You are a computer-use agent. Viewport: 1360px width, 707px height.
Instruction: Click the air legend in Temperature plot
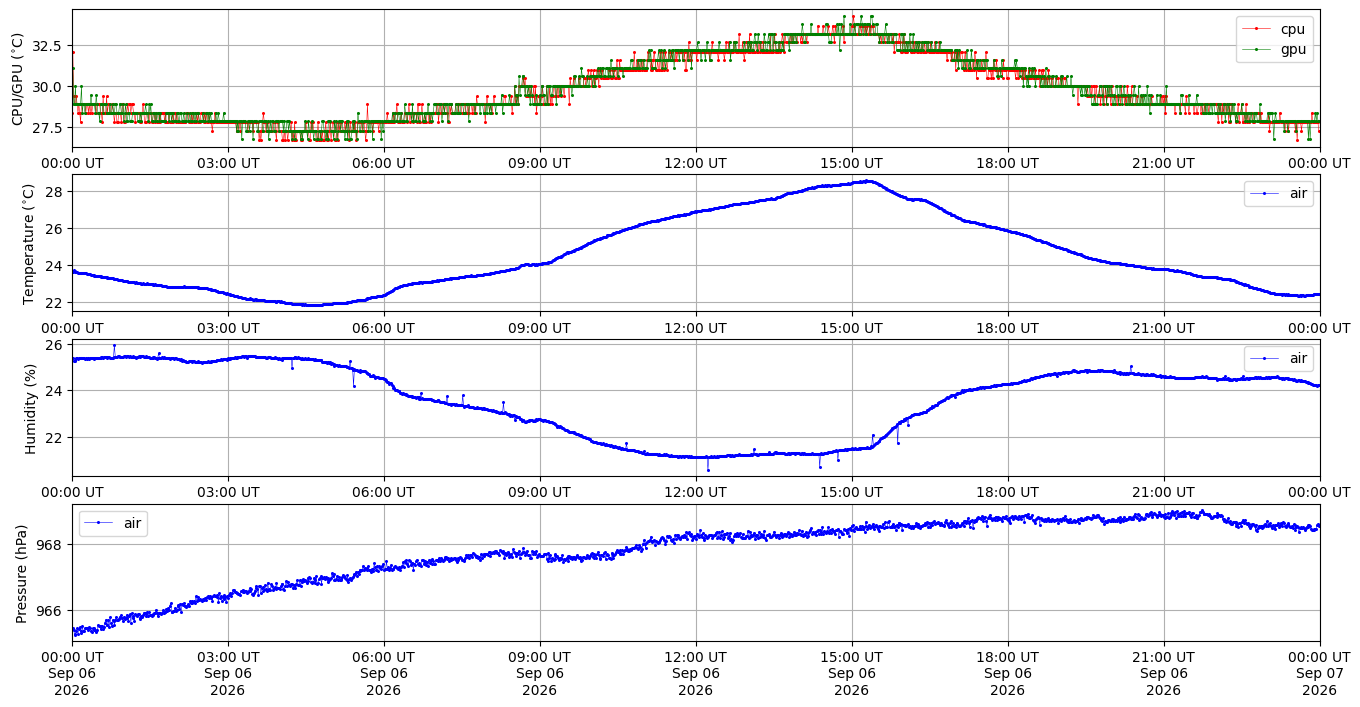1278,193
